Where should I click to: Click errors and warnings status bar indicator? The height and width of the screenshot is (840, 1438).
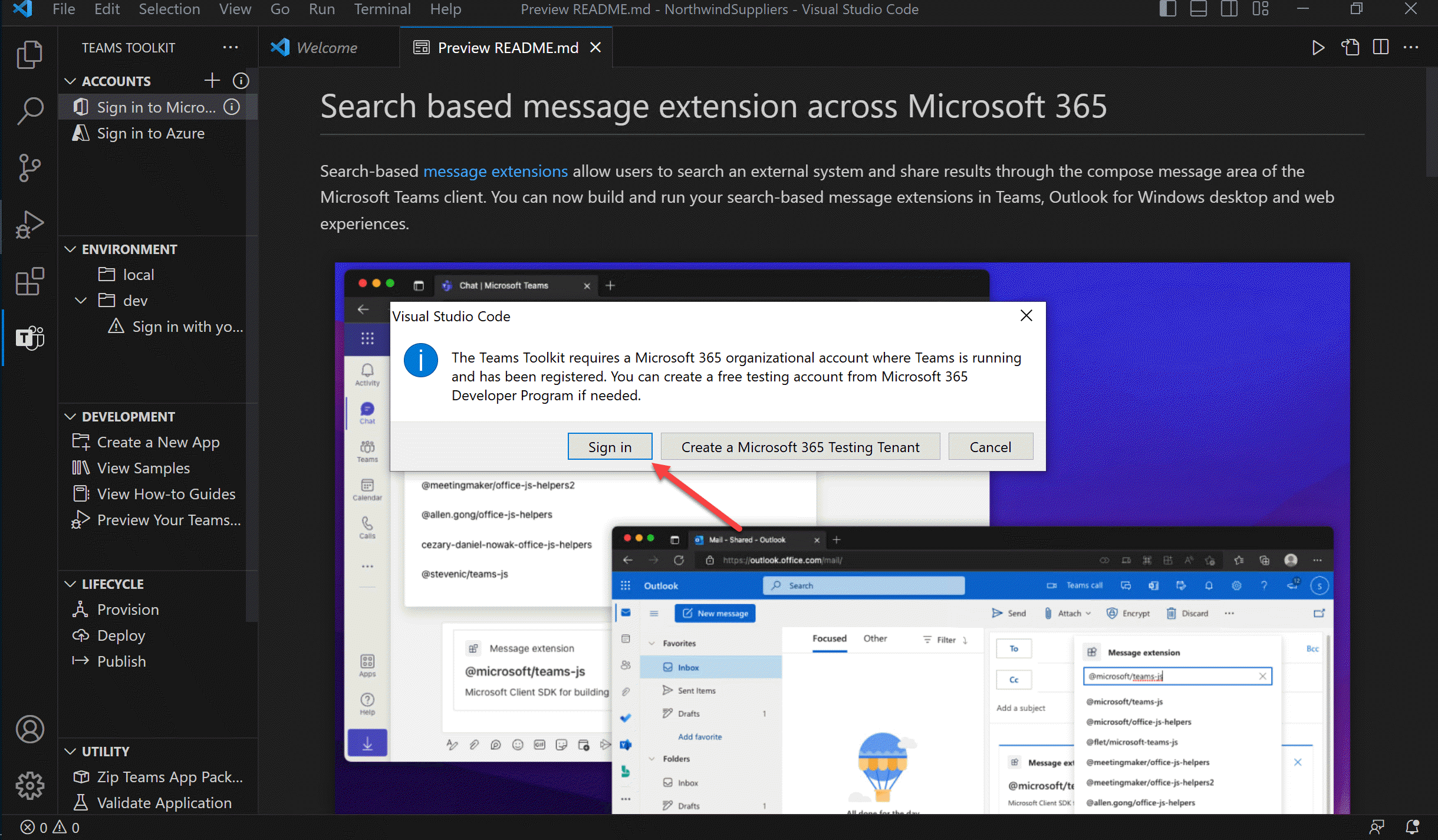click(50, 828)
